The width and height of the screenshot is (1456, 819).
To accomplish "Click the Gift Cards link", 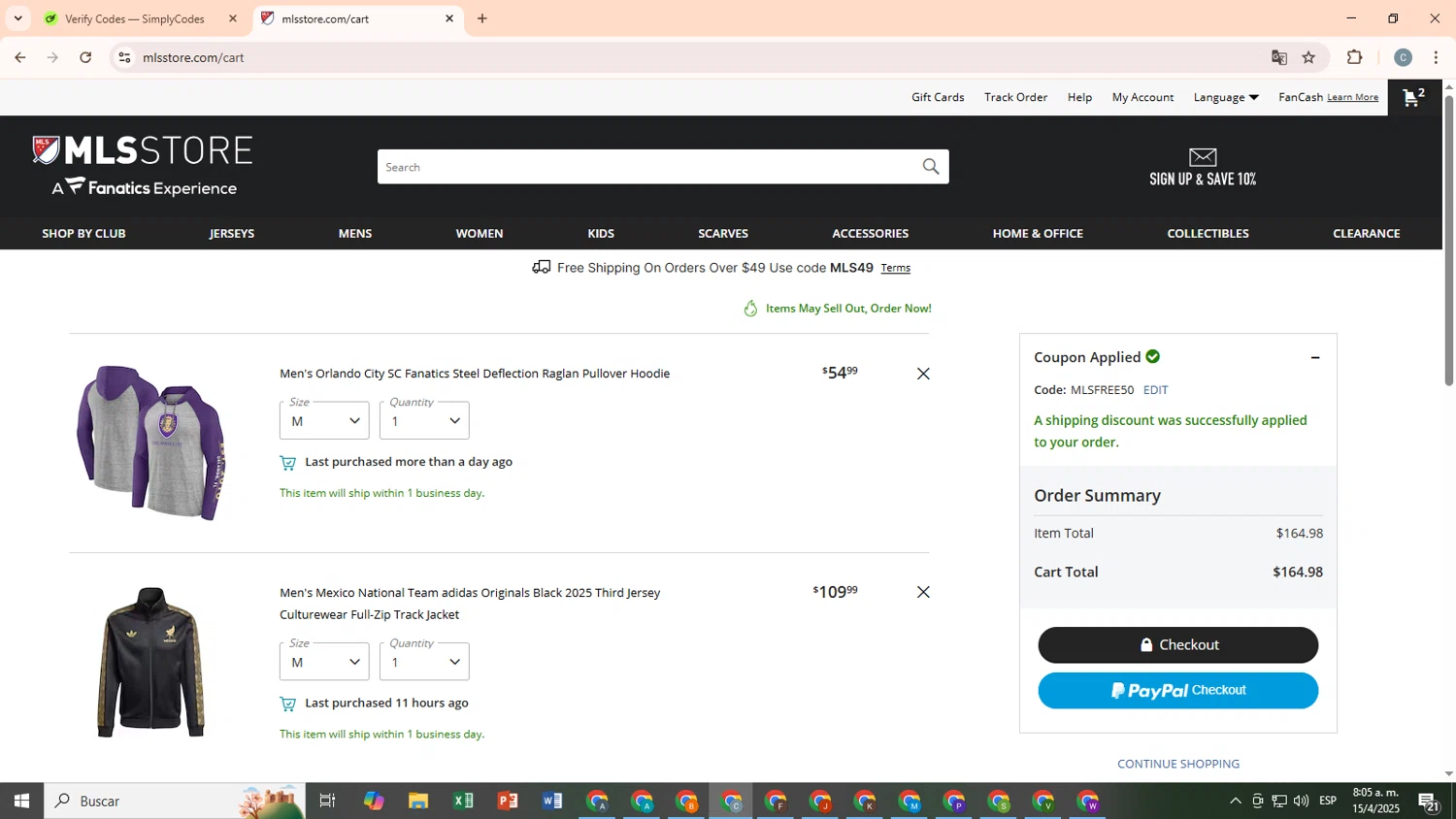I will tap(938, 97).
